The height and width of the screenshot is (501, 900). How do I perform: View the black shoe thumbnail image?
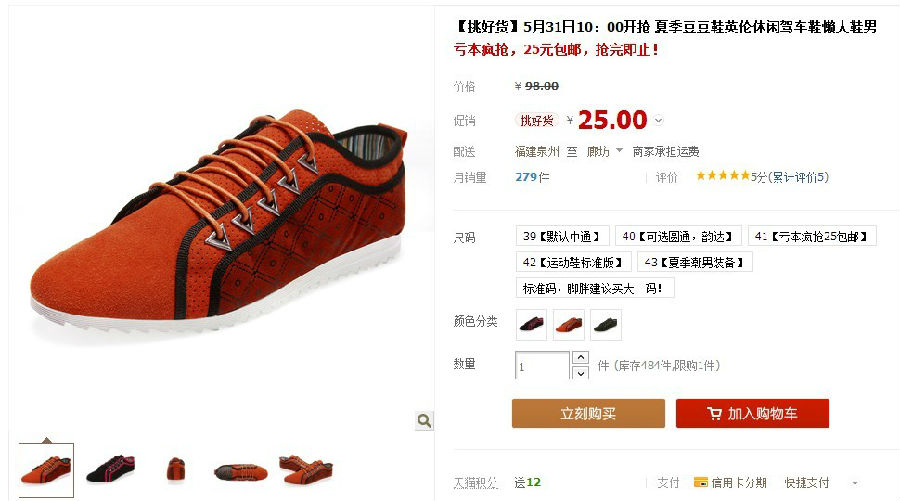click(x=111, y=469)
